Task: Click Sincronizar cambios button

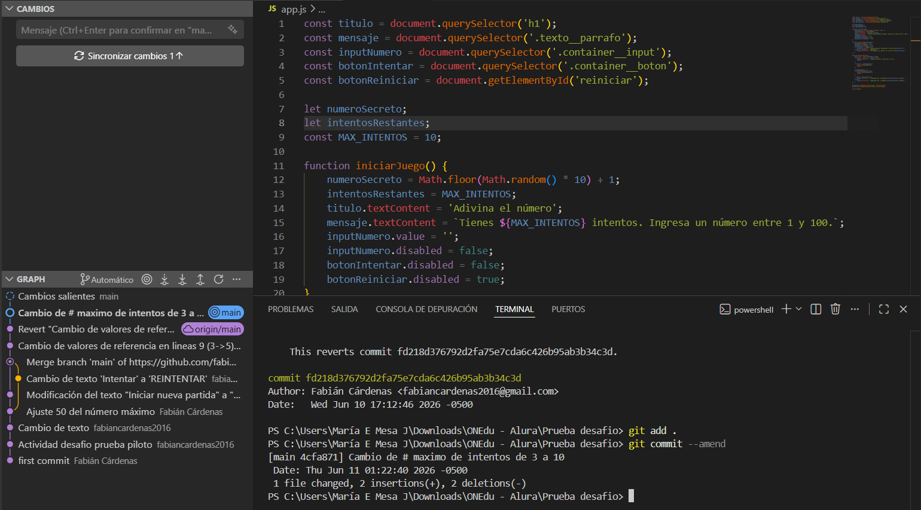Action: click(130, 56)
